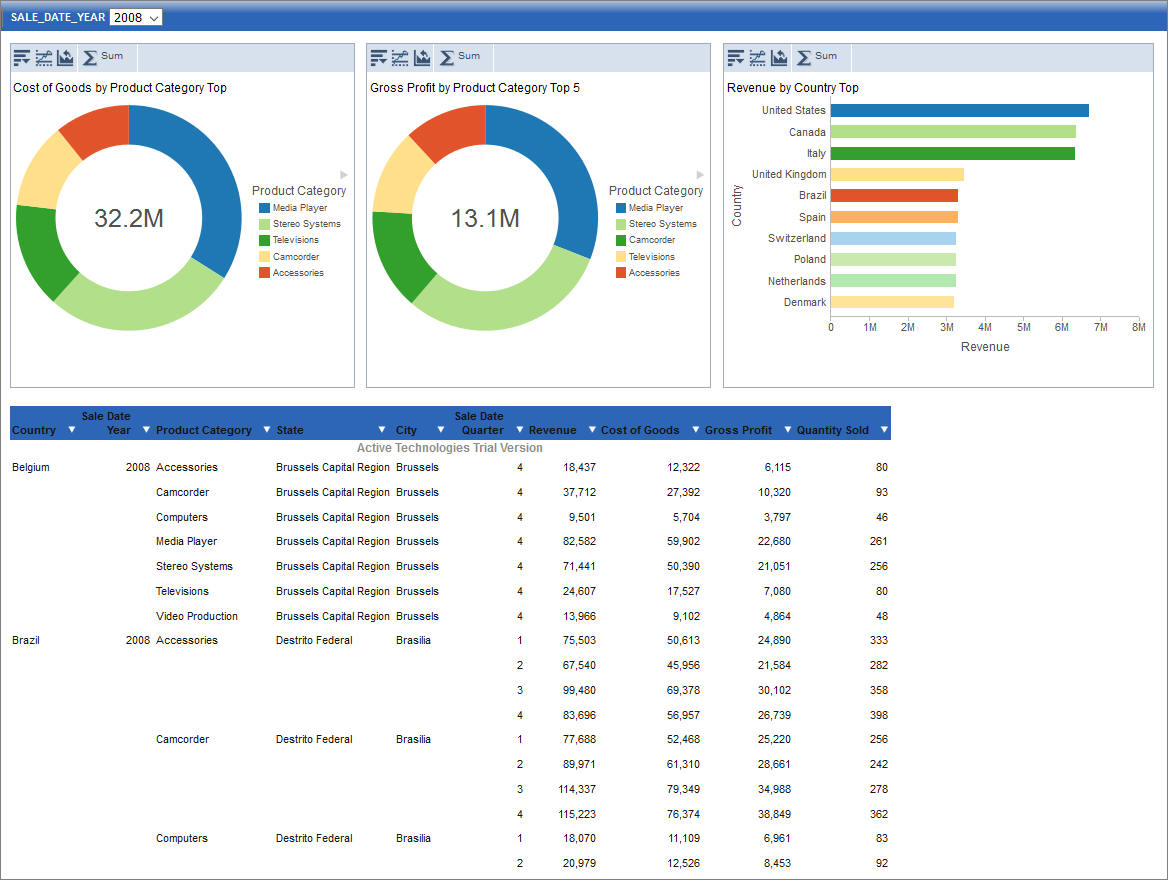This screenshot has width=1168, height=880.
Task: Open the chart type icon on Cost of Goods toolbar
Action: [65, 57]
